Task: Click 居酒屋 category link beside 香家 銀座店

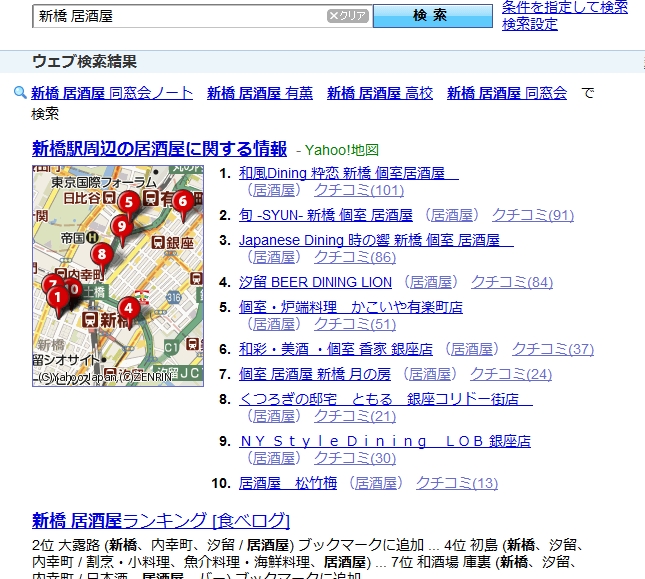Action: point(472,349)
